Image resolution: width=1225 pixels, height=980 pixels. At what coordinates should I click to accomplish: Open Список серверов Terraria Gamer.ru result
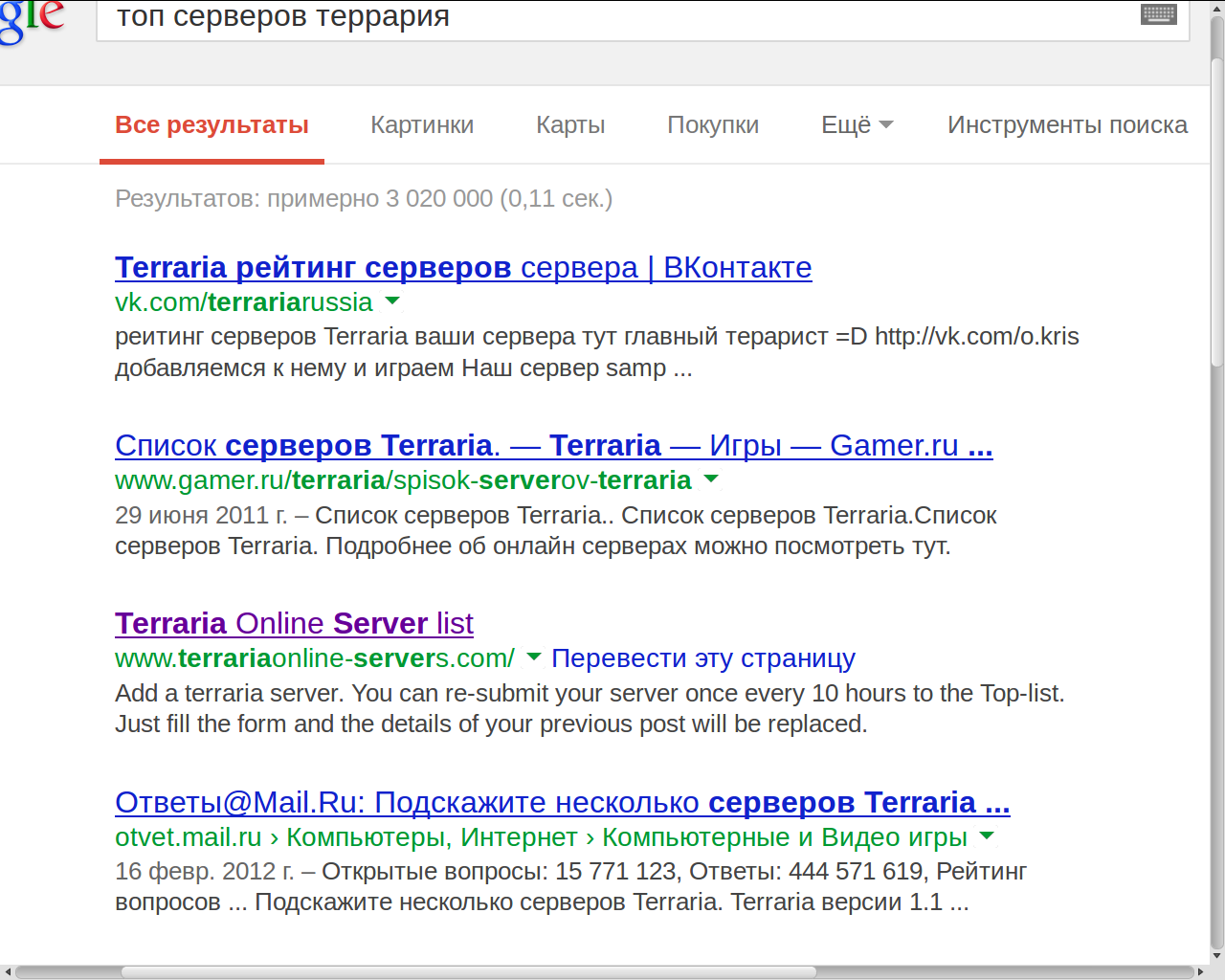[554, 445]
